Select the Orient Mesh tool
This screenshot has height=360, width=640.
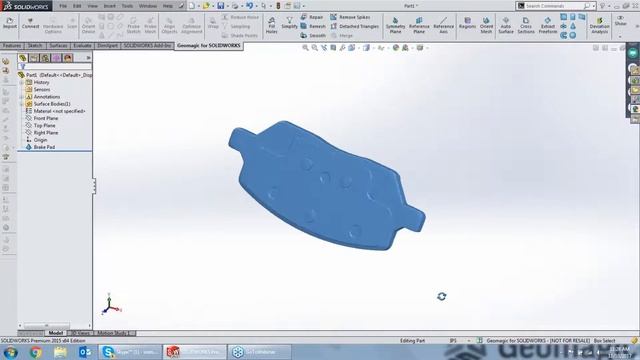pyautogui.click(x=486, y=25)
